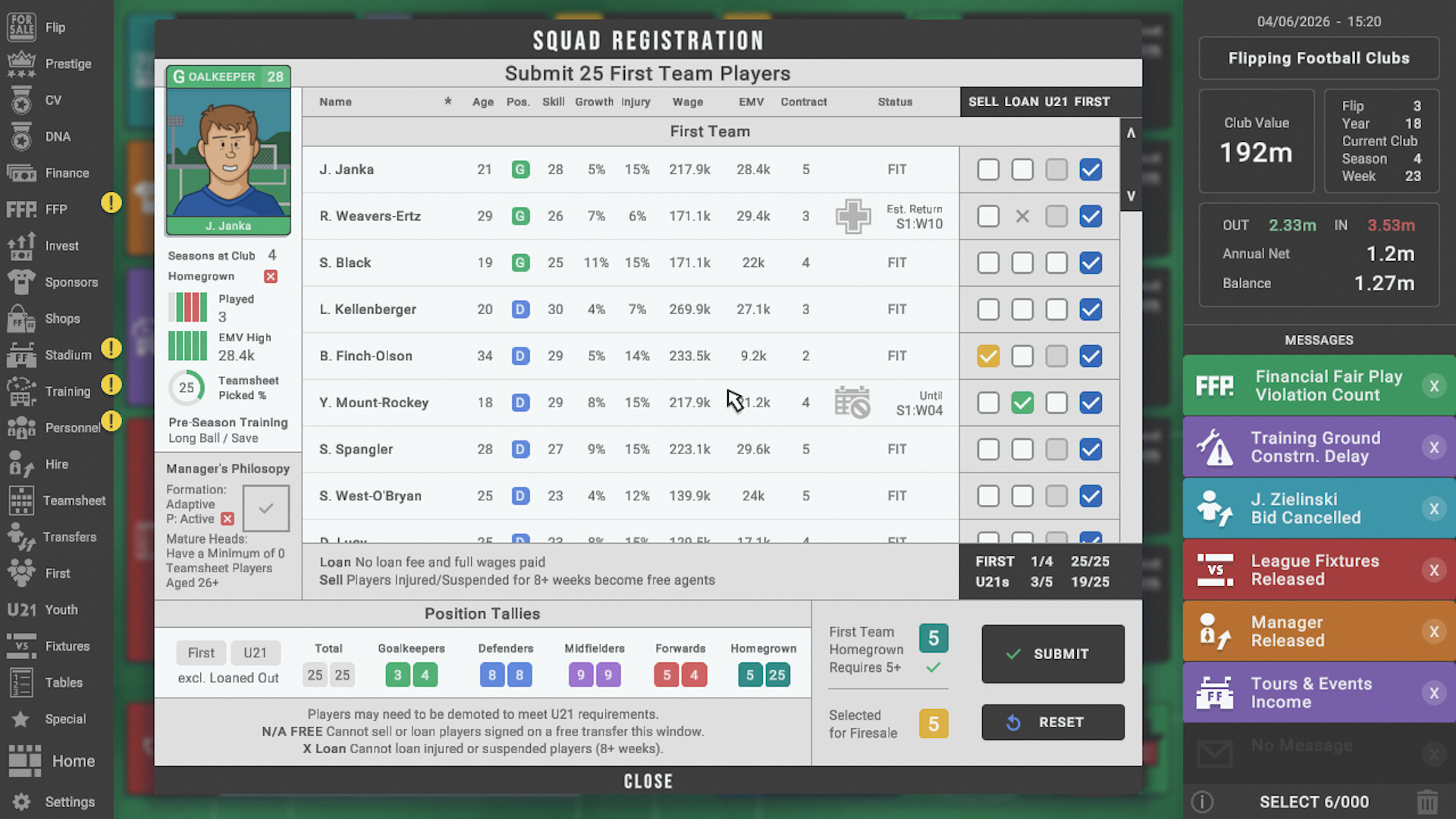Tick the Loan checkbox for J. Janka
Viewport: 1456px width, 819px height.
[1022, 170]
